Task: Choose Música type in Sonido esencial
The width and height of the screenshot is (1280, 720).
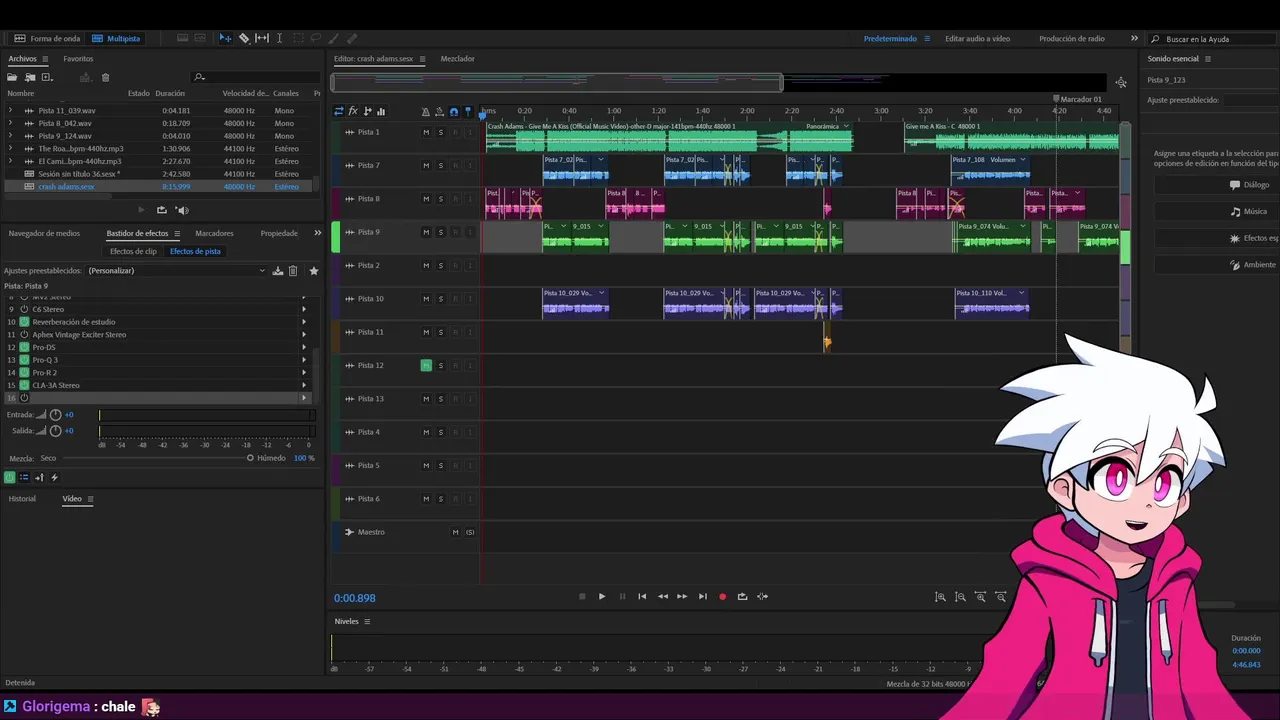Action: pos(1248,212)
